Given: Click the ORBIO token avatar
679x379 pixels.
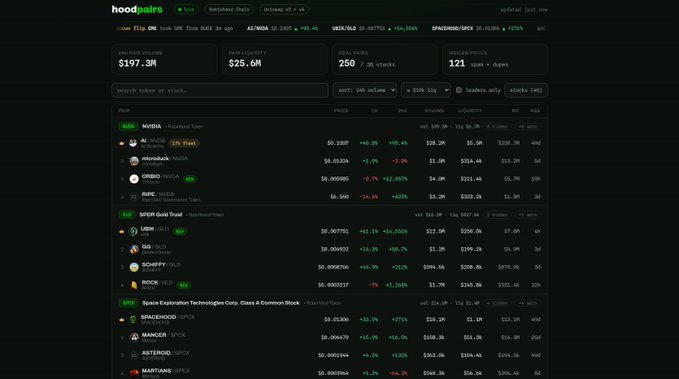Looking at the screenshot, I should pos(134,179).
